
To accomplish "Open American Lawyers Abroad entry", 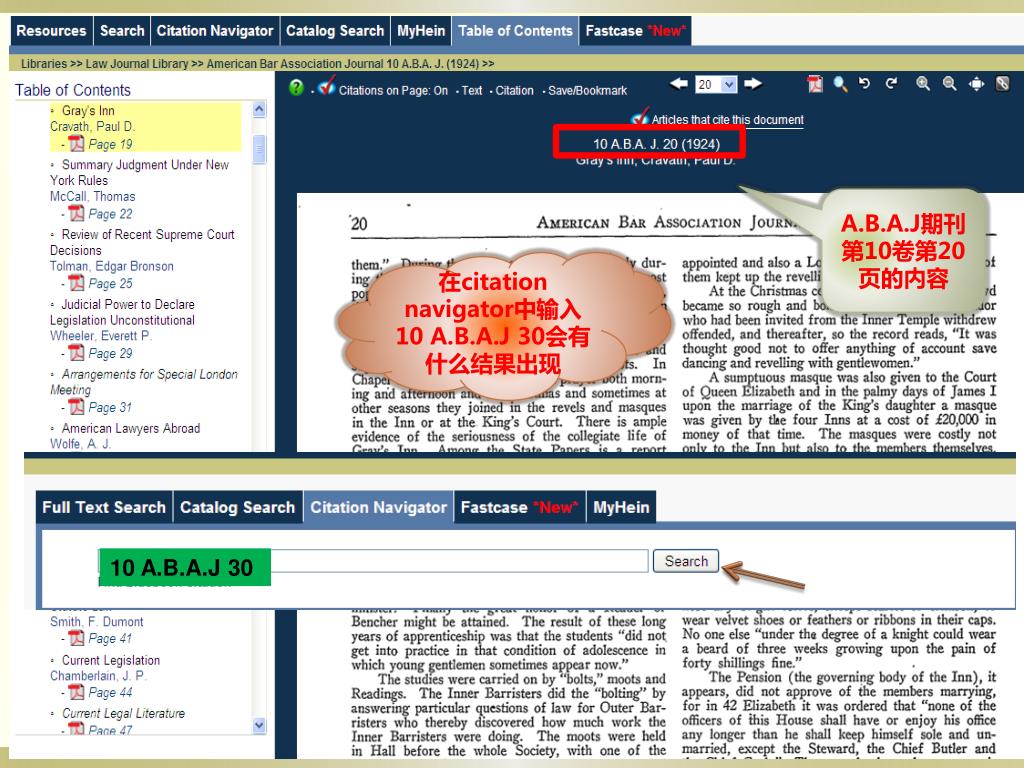I will point(131,428).
